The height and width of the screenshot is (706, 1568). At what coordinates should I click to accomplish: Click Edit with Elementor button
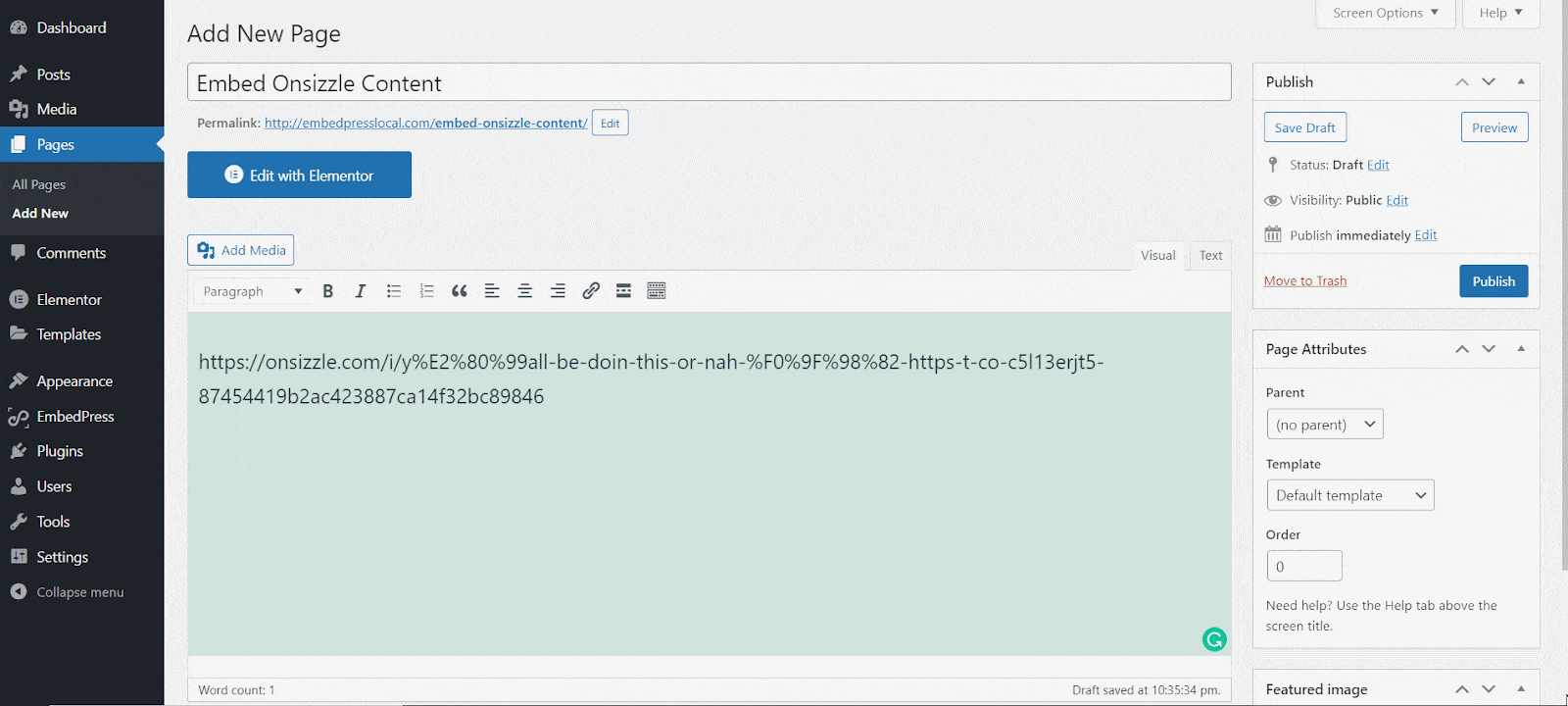pos(299,175)
